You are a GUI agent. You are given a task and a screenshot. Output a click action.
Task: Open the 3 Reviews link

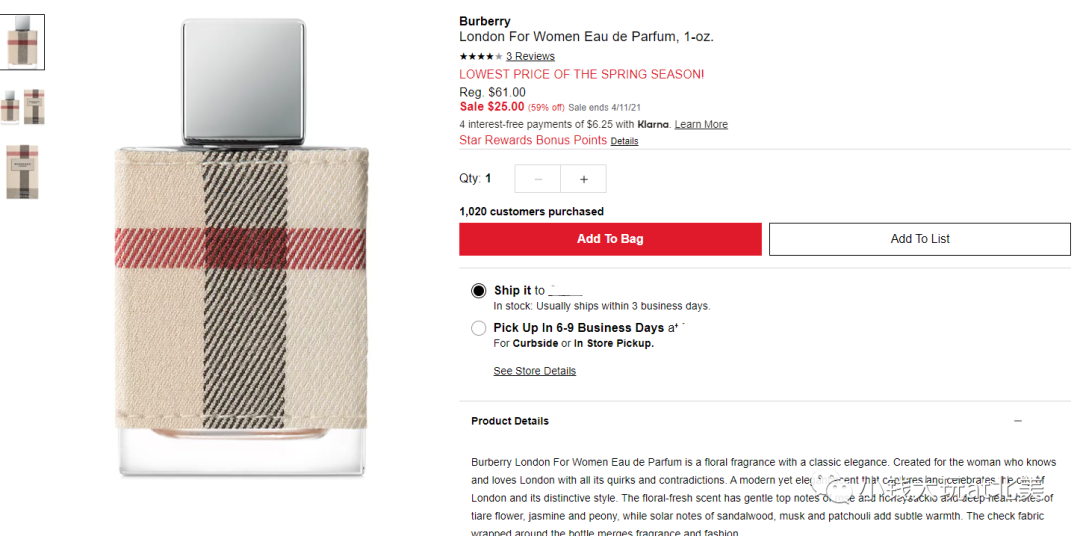point(530,56)
